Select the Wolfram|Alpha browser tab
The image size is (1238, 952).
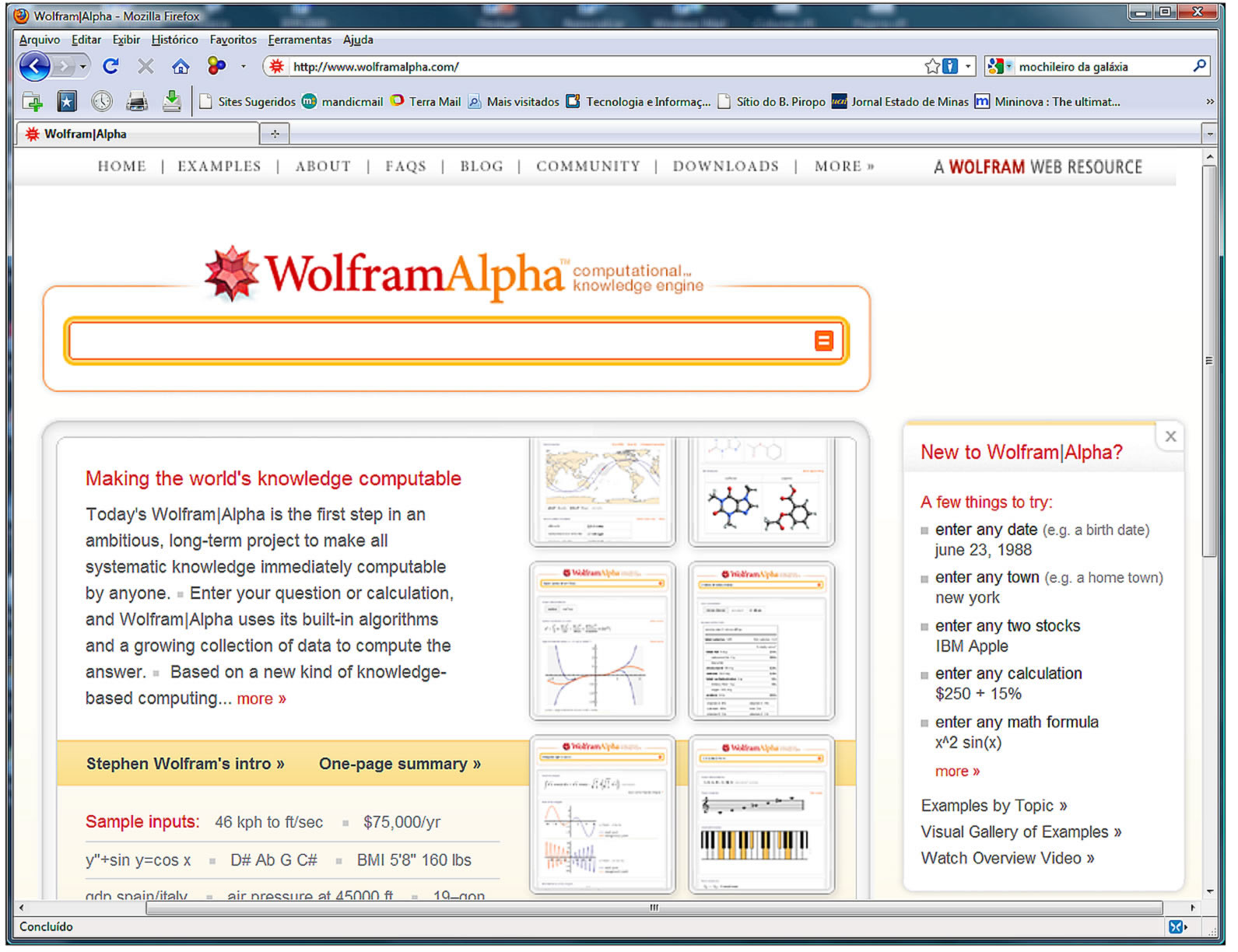(138, 134)
